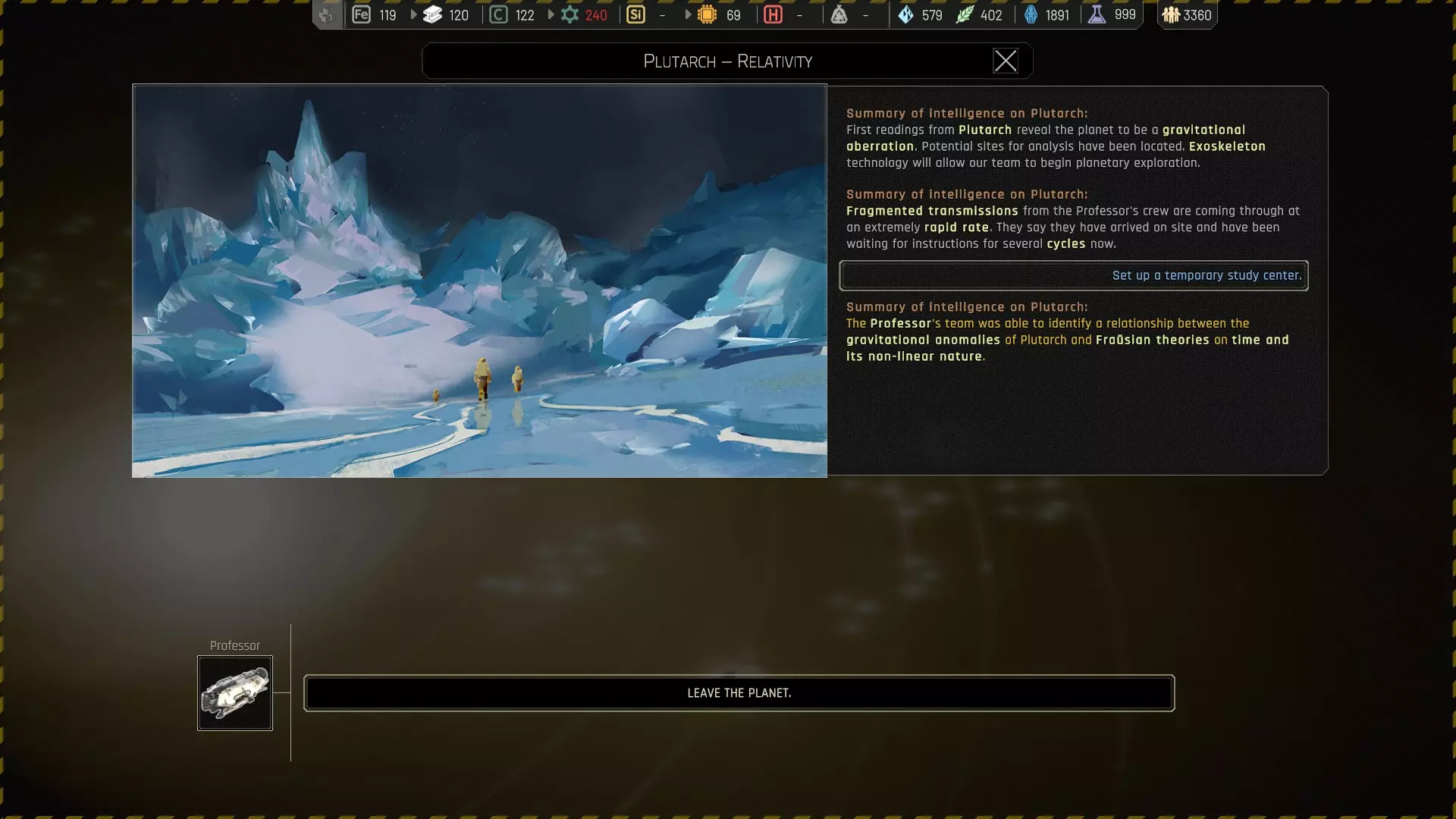Click the steel ingots resource icon
The image size is (1456, 819).
432,14
